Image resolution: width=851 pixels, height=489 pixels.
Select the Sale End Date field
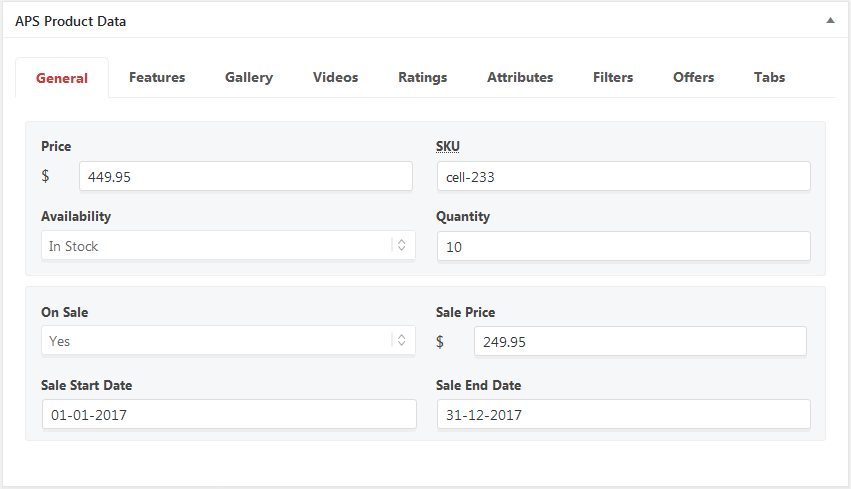pos(624,415)
